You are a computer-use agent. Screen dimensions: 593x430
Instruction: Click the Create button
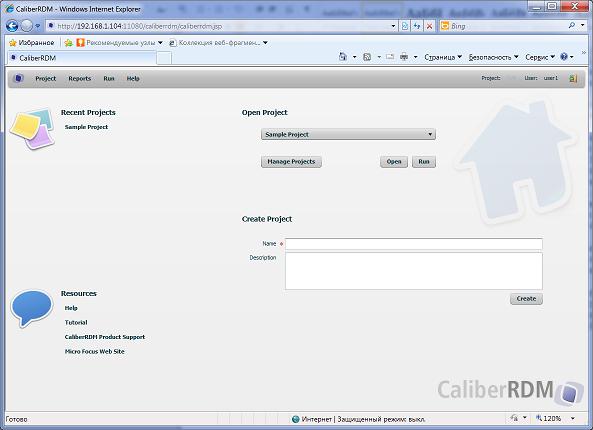tap(526, 298)
